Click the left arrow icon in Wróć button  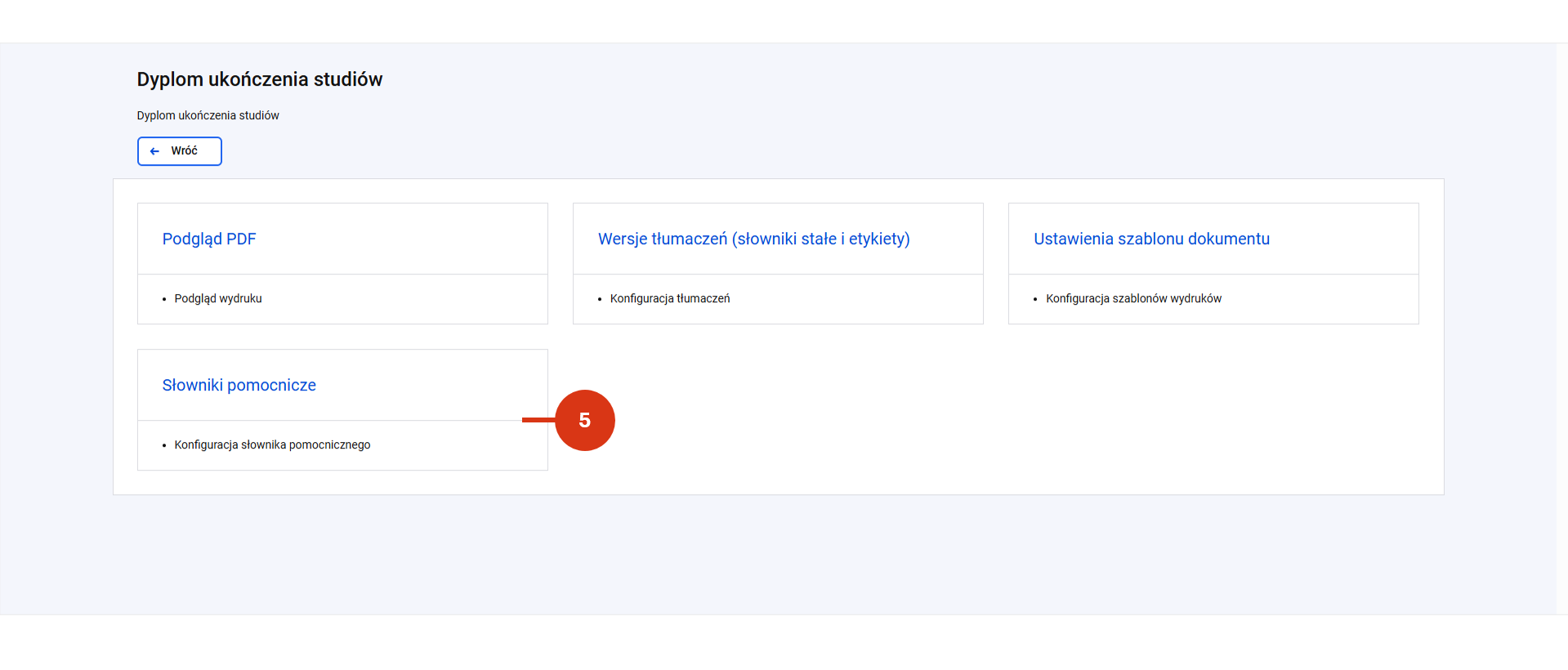coord(154,151)
